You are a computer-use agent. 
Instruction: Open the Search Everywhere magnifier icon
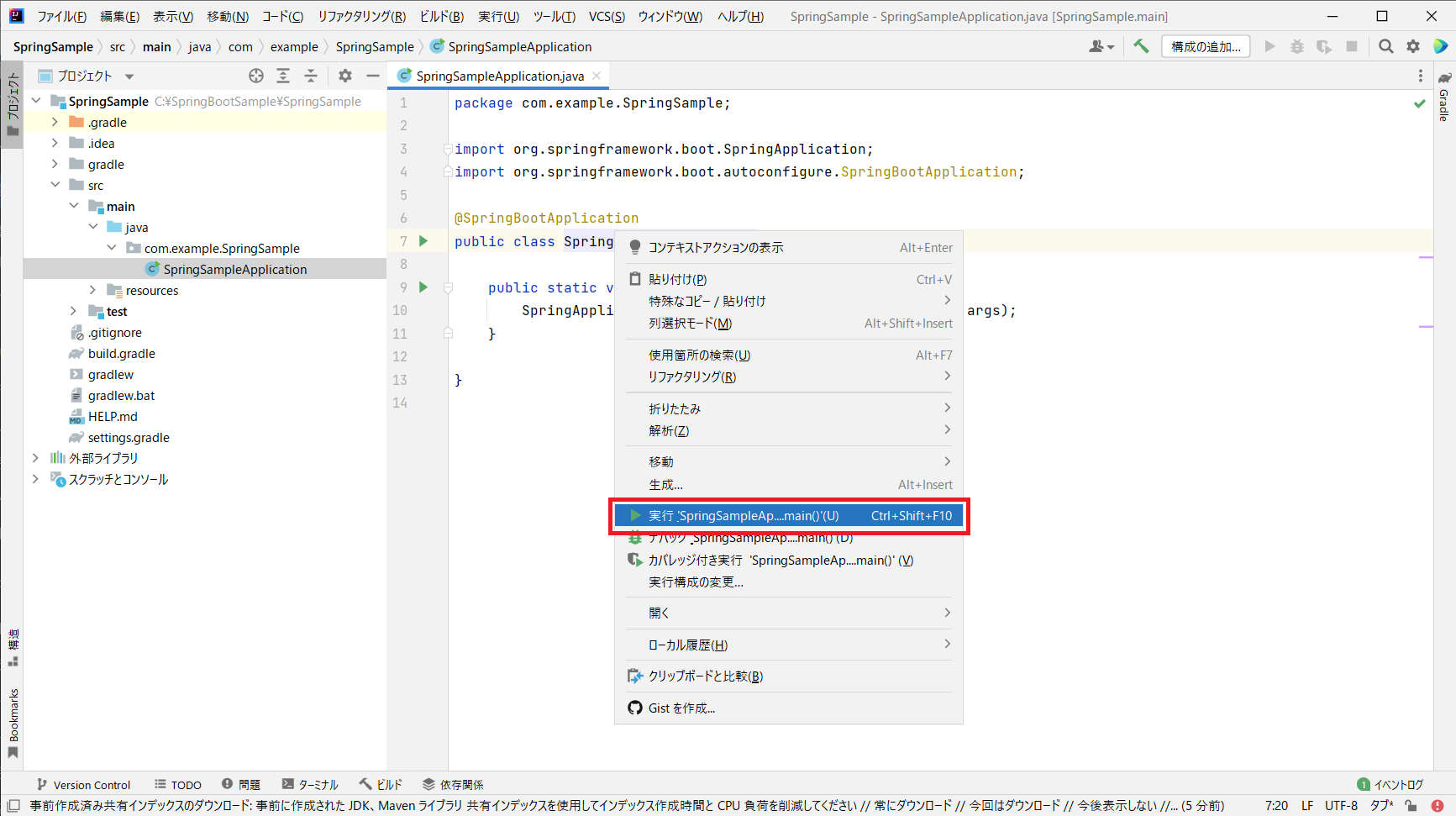1385,46
